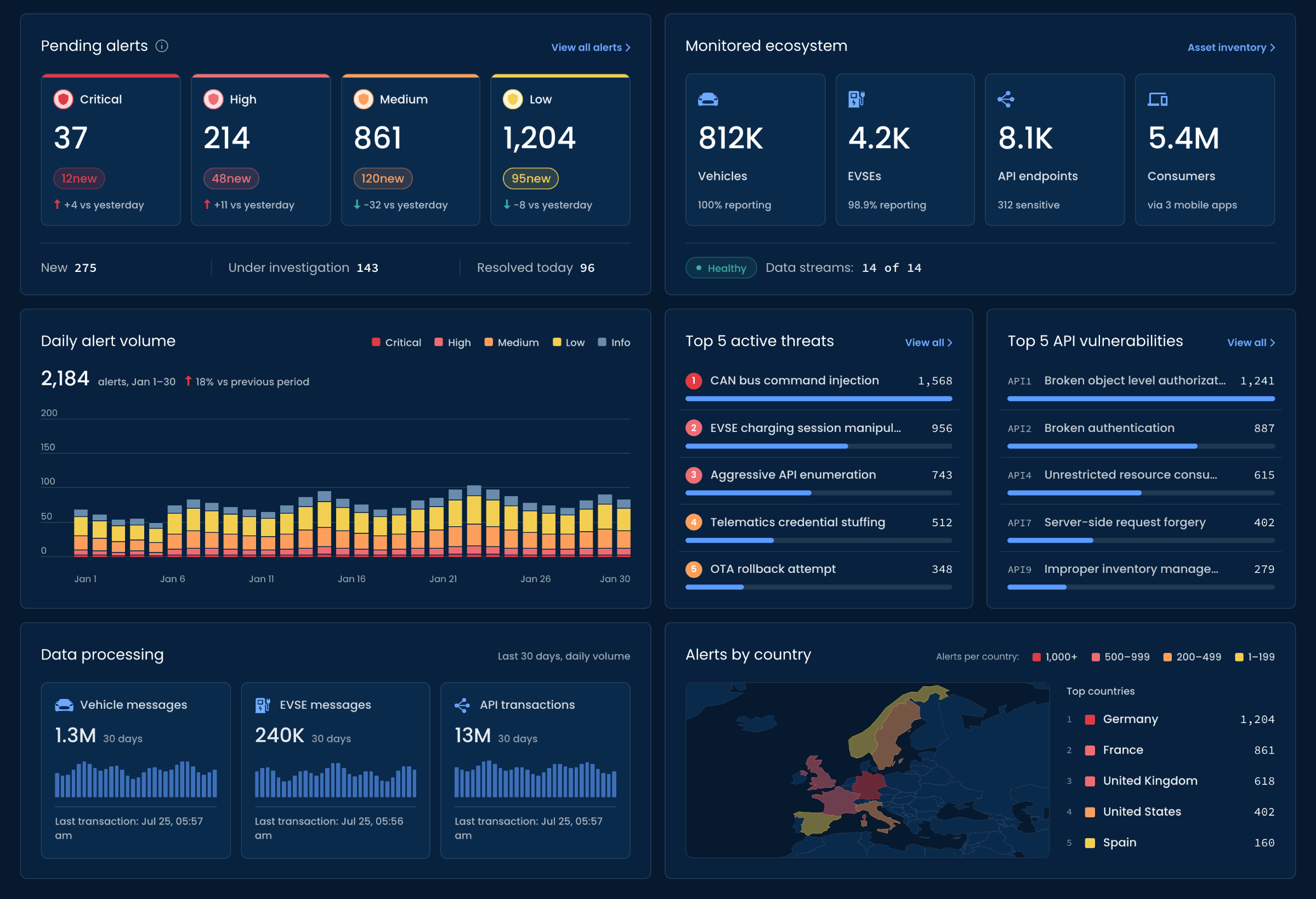Click Aggressive API enumeration threat

coord(819,481)
